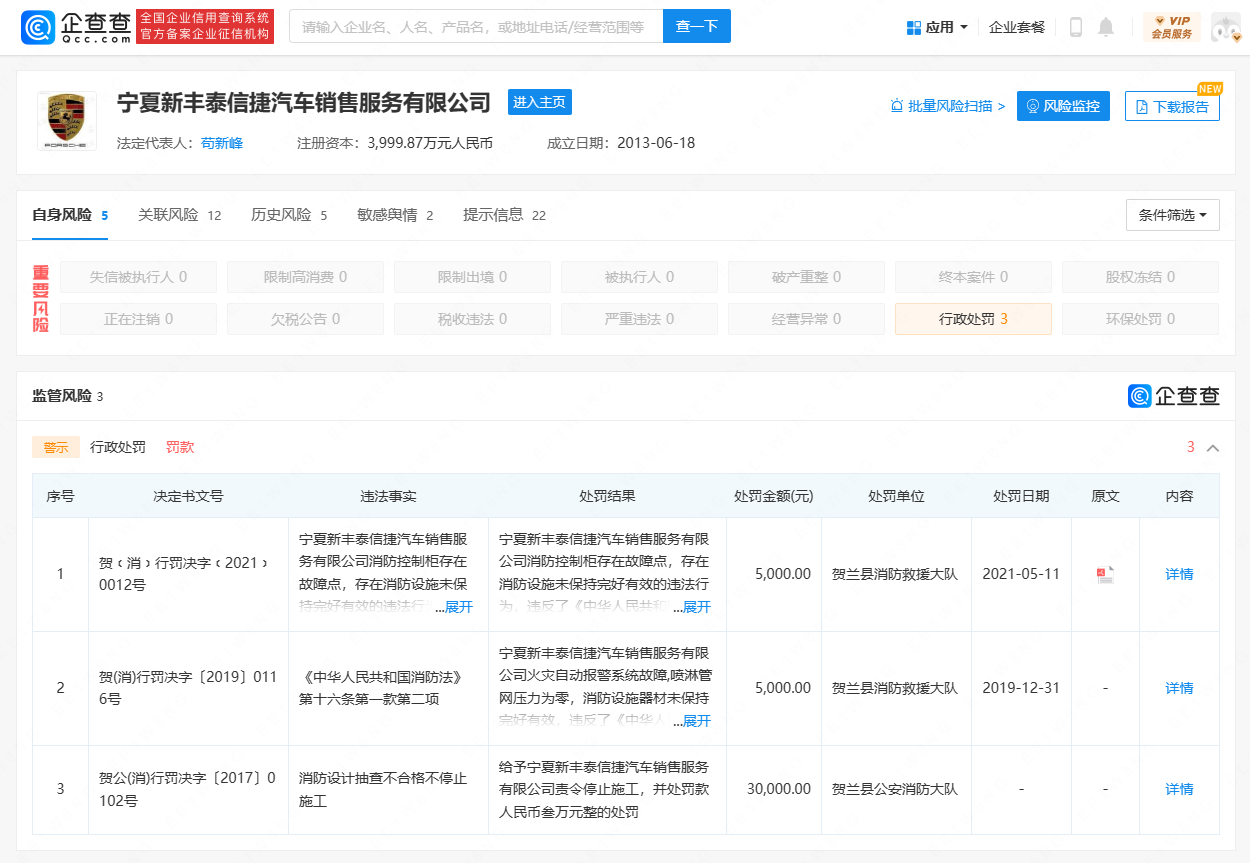Image resolution: width=1250 pixels, height=863 pixels.
Task: Select the 税收违法 0 filter
Action: [472, 319]
